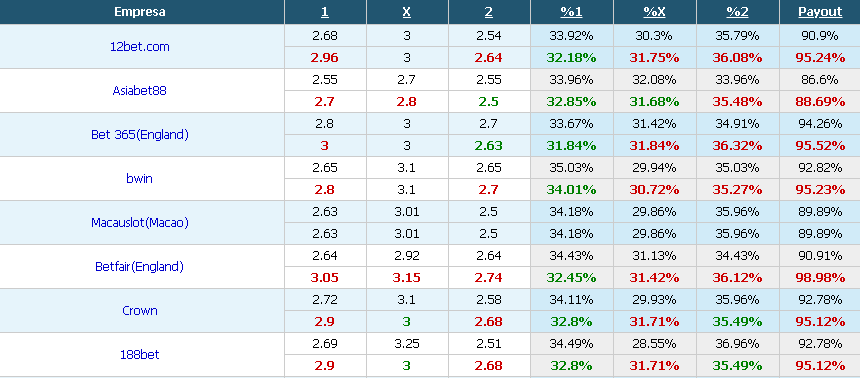Viewport: 860px width, 378px height.
Task: Select Betfair's 98.98% payout cell
Action: (820, 278)
